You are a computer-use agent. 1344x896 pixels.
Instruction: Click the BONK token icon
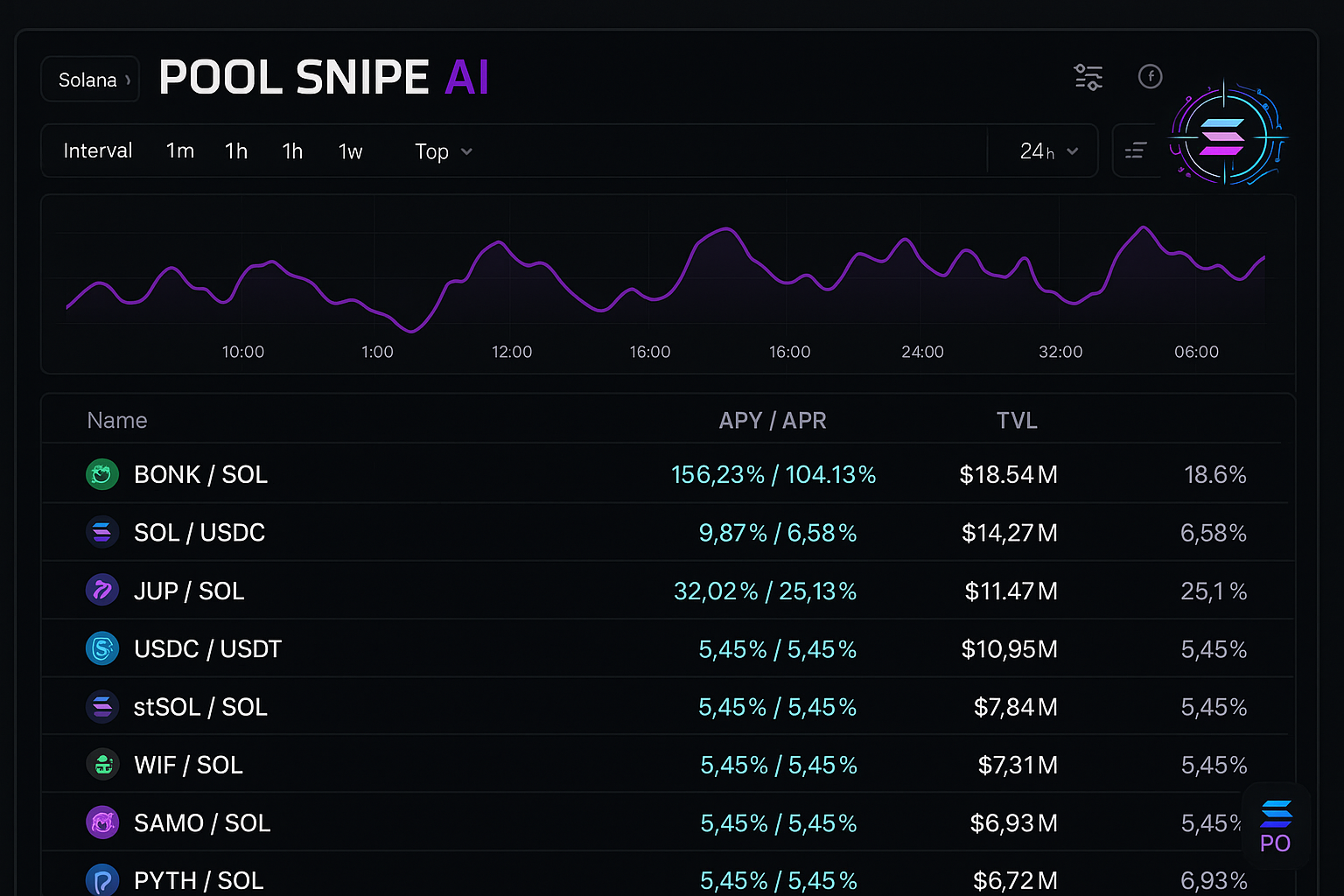click(x=102, y=474)
